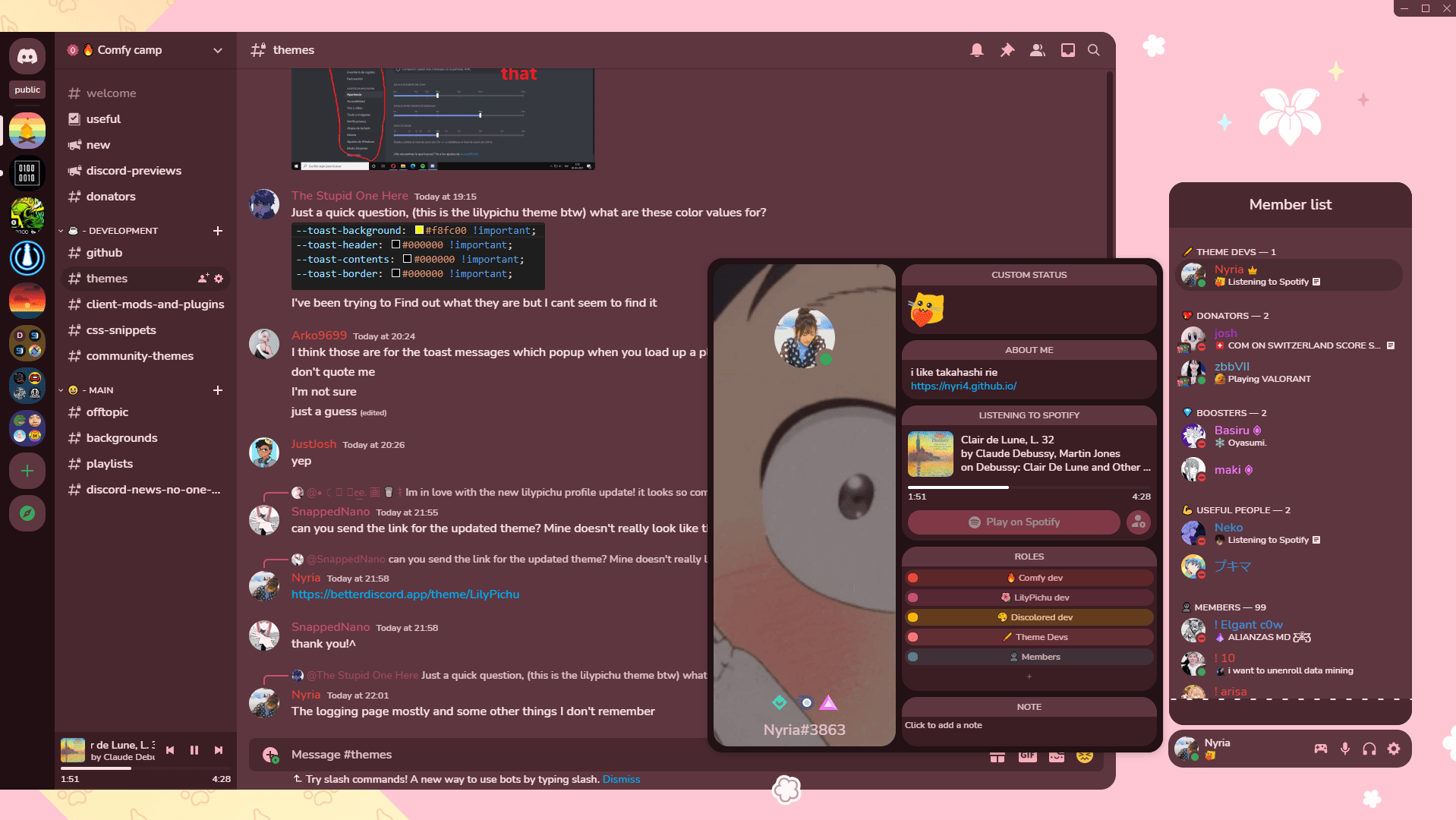Viewport: 1456px width, 820px height.
Task: Add a server plus button
Action: 27,471
